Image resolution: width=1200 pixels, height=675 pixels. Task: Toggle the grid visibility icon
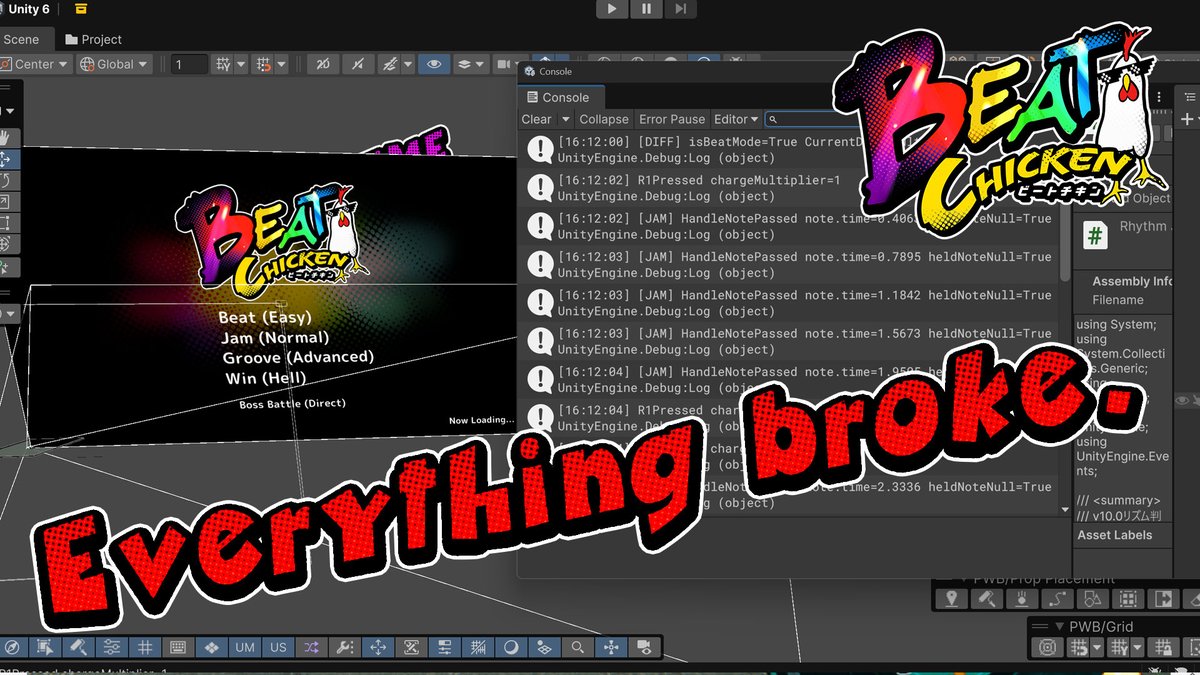224,64
